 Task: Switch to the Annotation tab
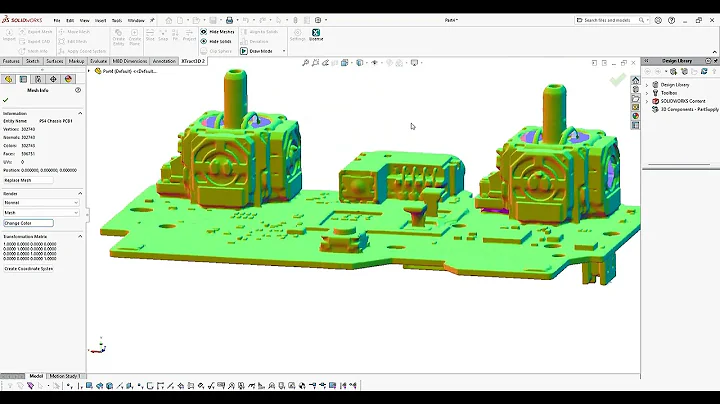(164, 61)
